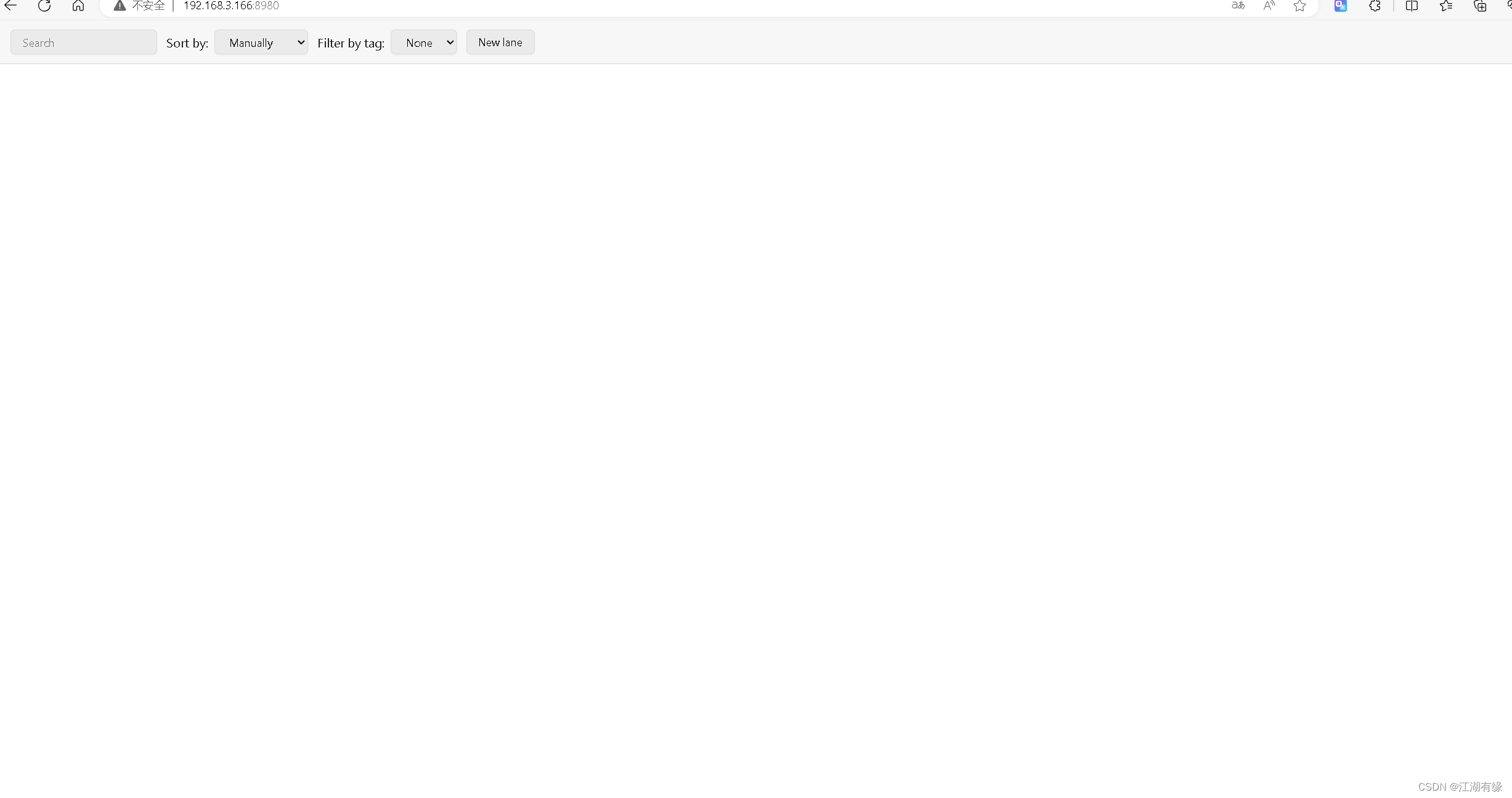The height and width of the screenshot is (798, 1512).
Task: Reload the page with refresh icon
Action: tap(44, 6)
